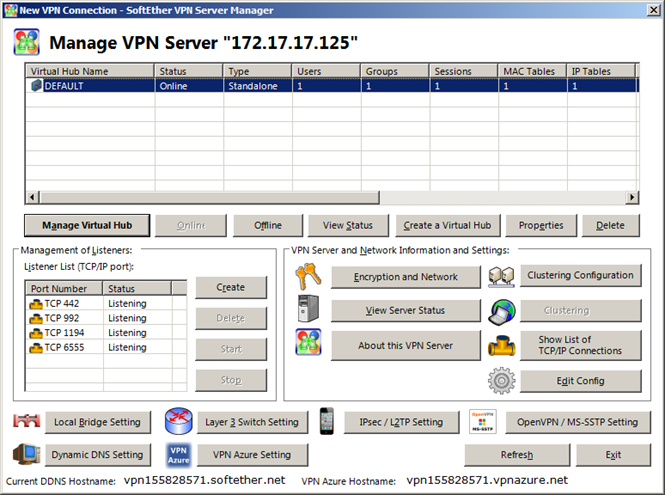Click the gear icon beside Edit Config
The height and width of the screenshot is (495, 665).
(x=501, y=380)
